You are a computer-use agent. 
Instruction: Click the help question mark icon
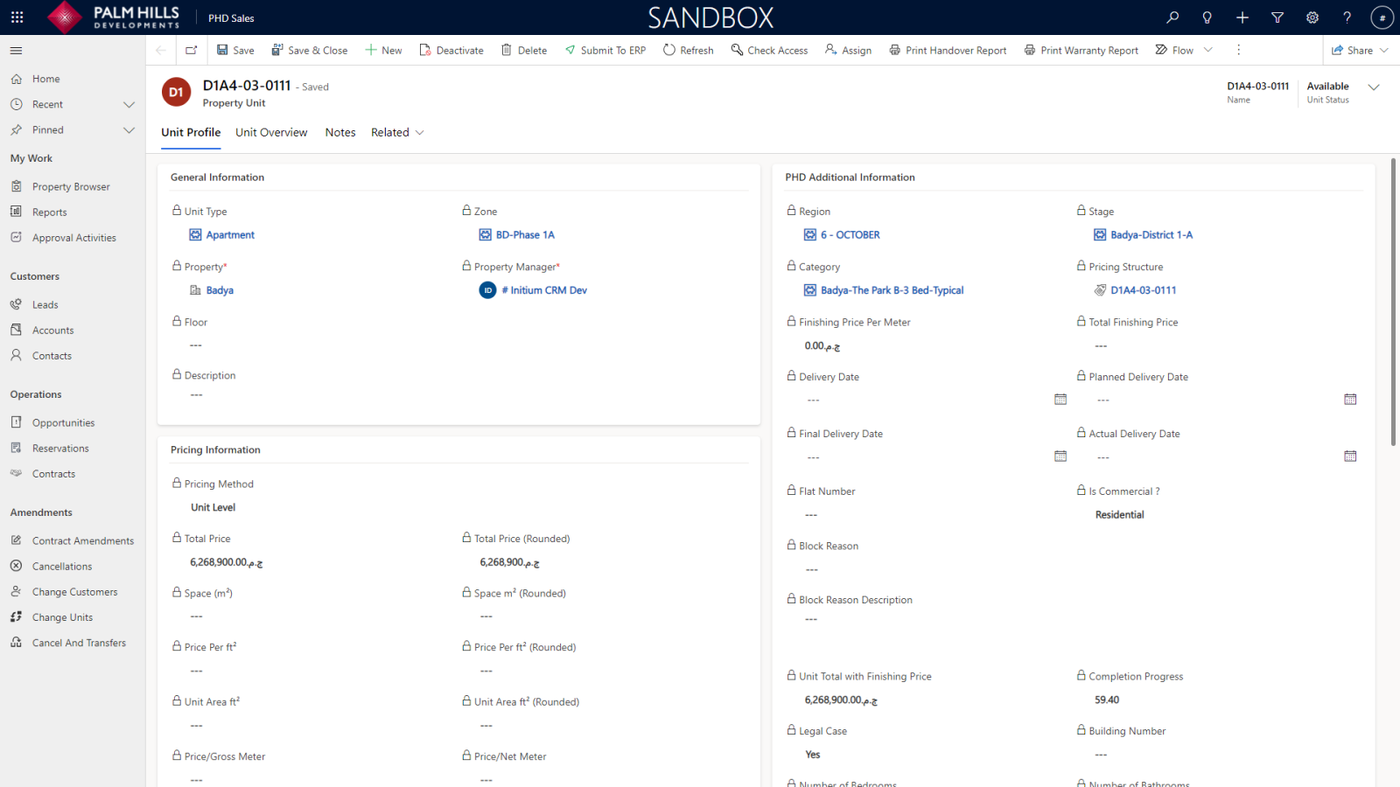pyautogui.click(x=1347, y=17)
